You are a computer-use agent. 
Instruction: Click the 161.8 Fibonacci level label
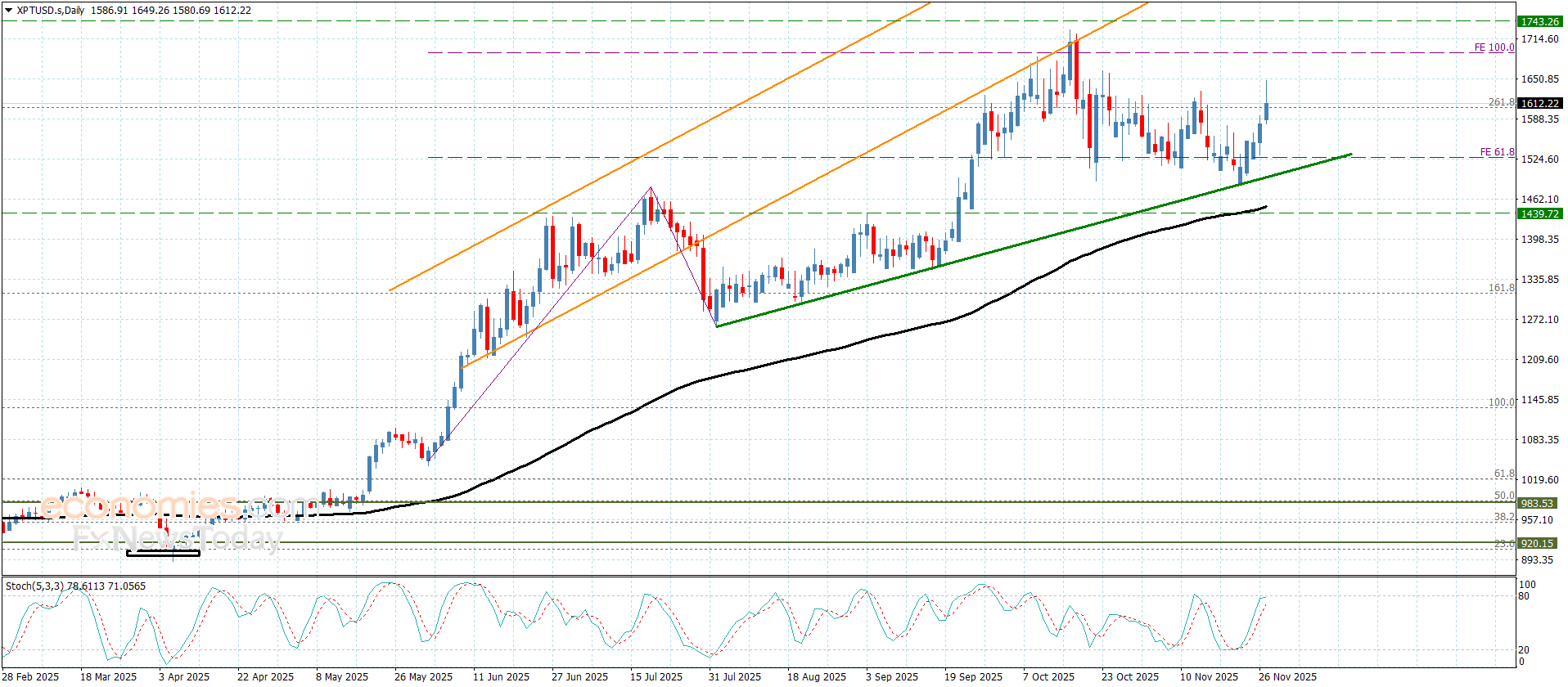point(1501,288)
